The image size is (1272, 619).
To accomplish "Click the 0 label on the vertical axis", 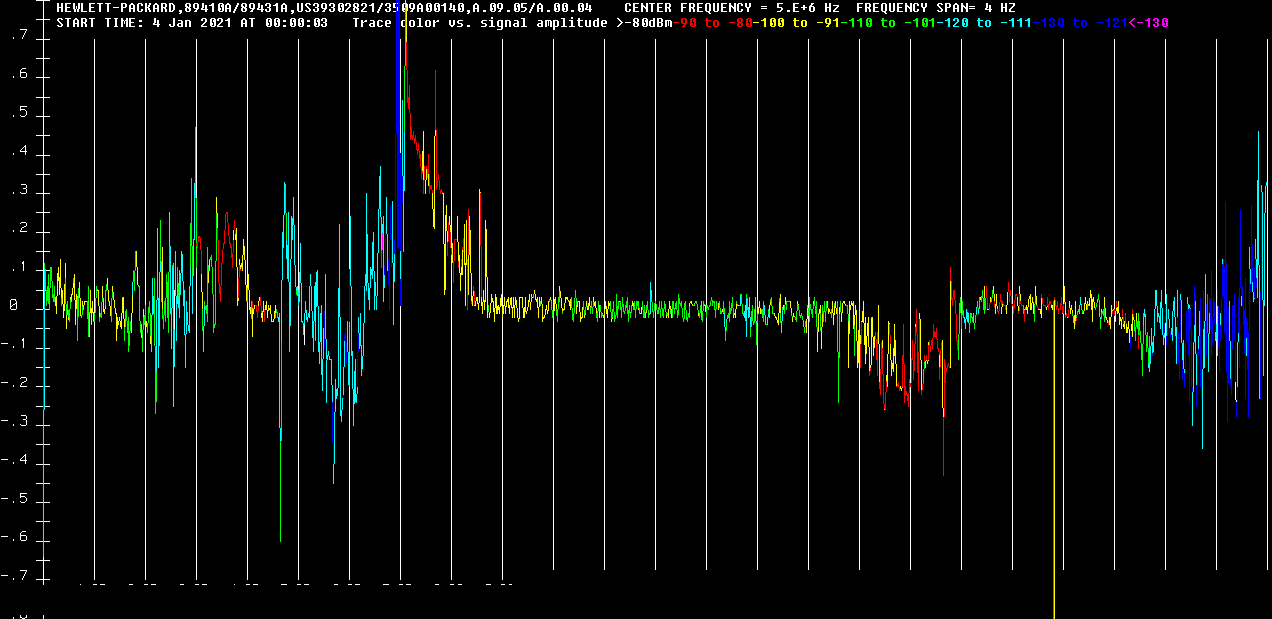I will [14, 307].
